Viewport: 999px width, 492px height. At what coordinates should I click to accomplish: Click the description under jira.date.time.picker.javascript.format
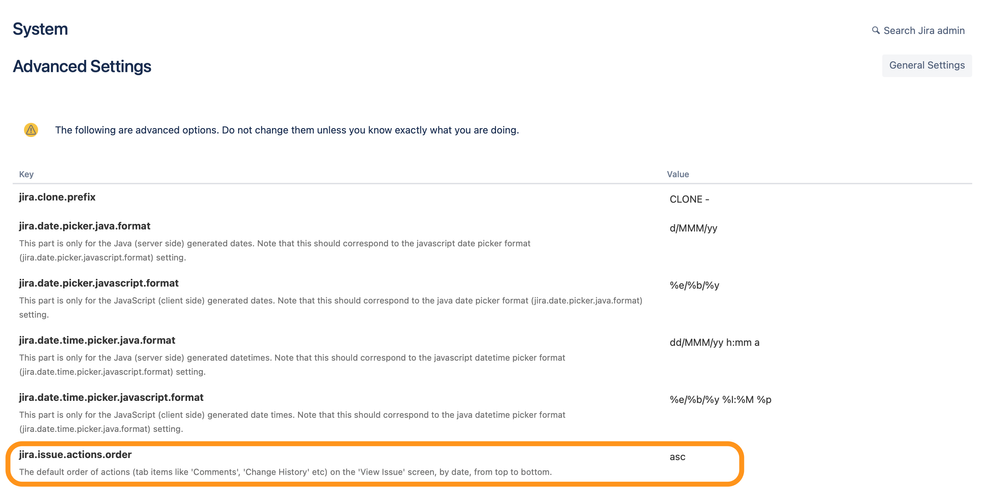point(292,422)
